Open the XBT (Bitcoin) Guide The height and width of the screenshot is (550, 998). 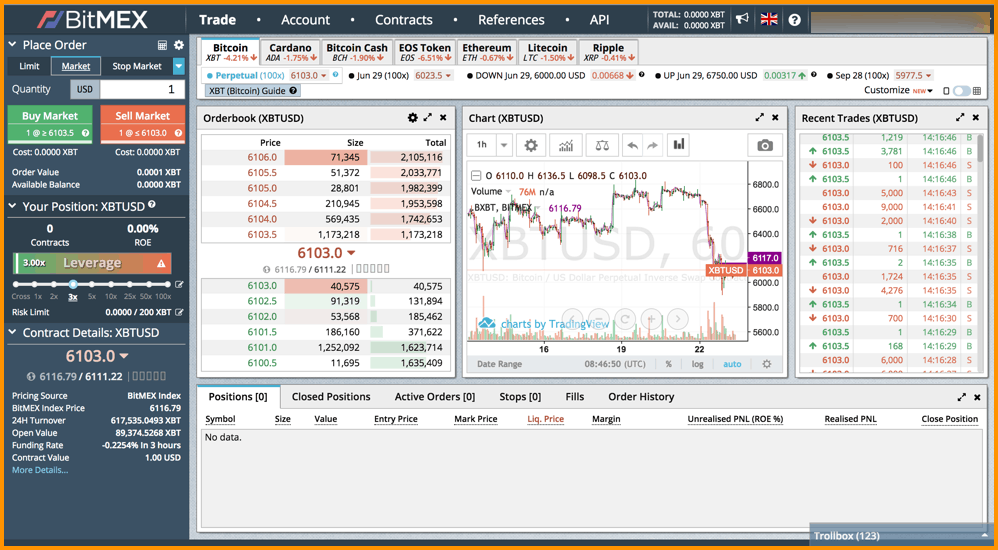(252, 90)
